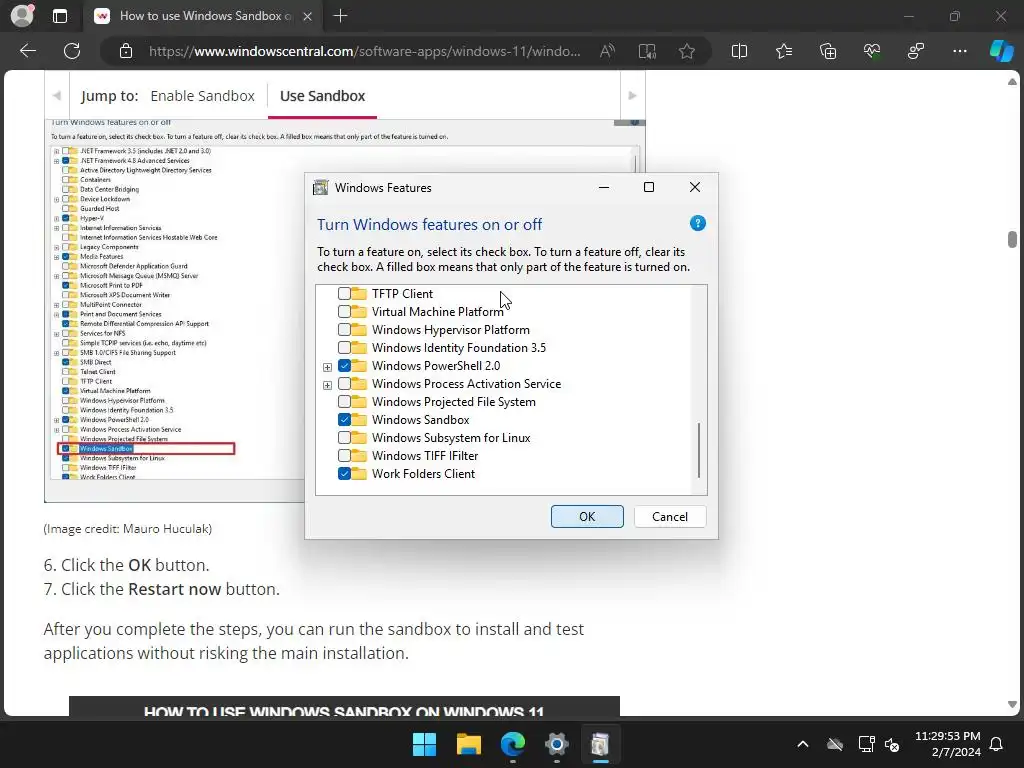Open split screen icon
Screen dimensions: 1024x768
739,51
